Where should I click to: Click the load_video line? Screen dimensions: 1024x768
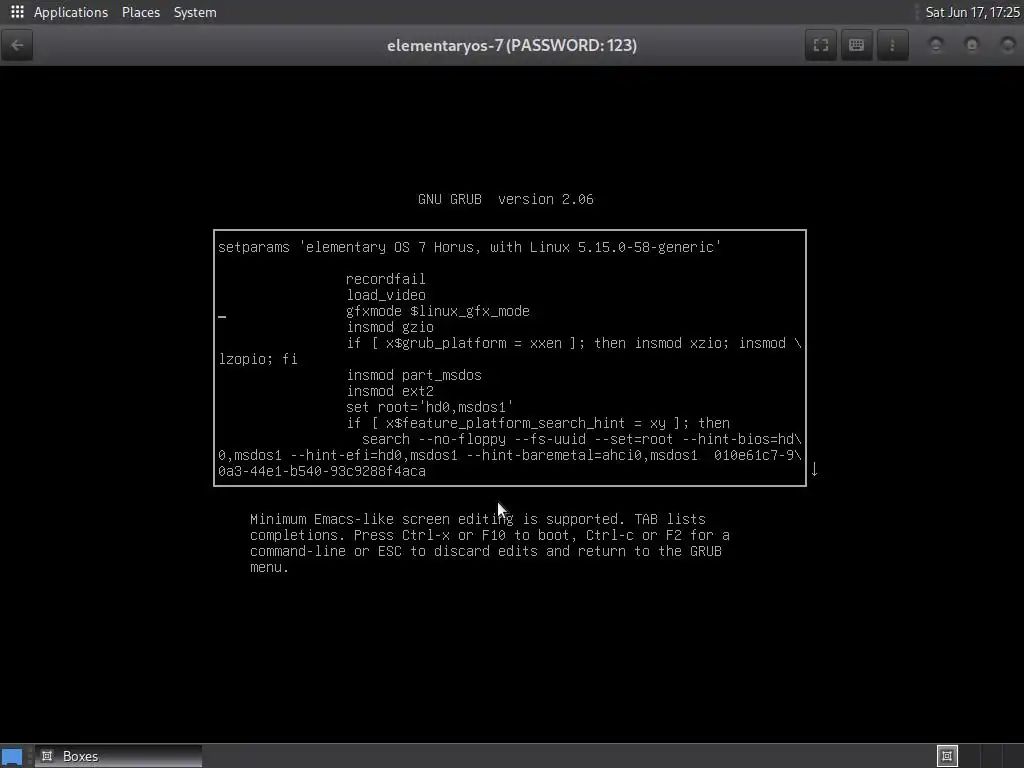click(x=385, y=295)
